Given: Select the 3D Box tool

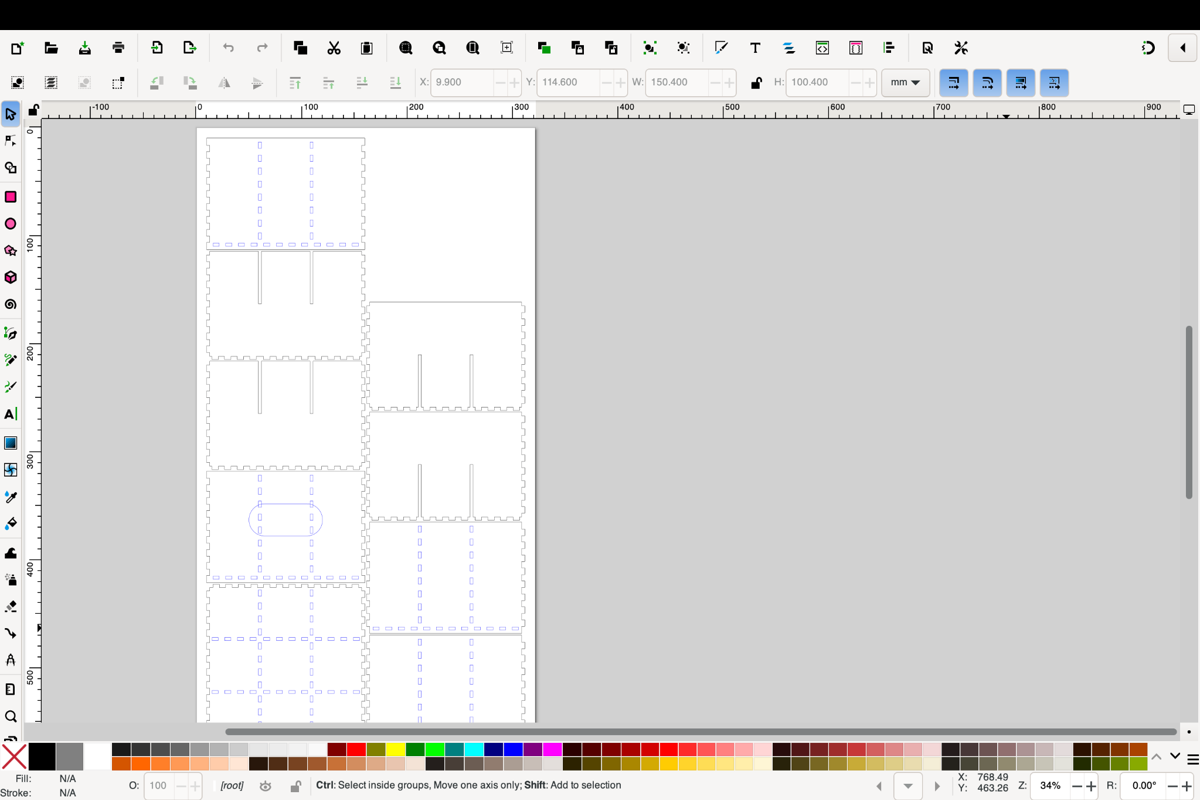Looking at the screenshot, I should (x=11, y=278).
